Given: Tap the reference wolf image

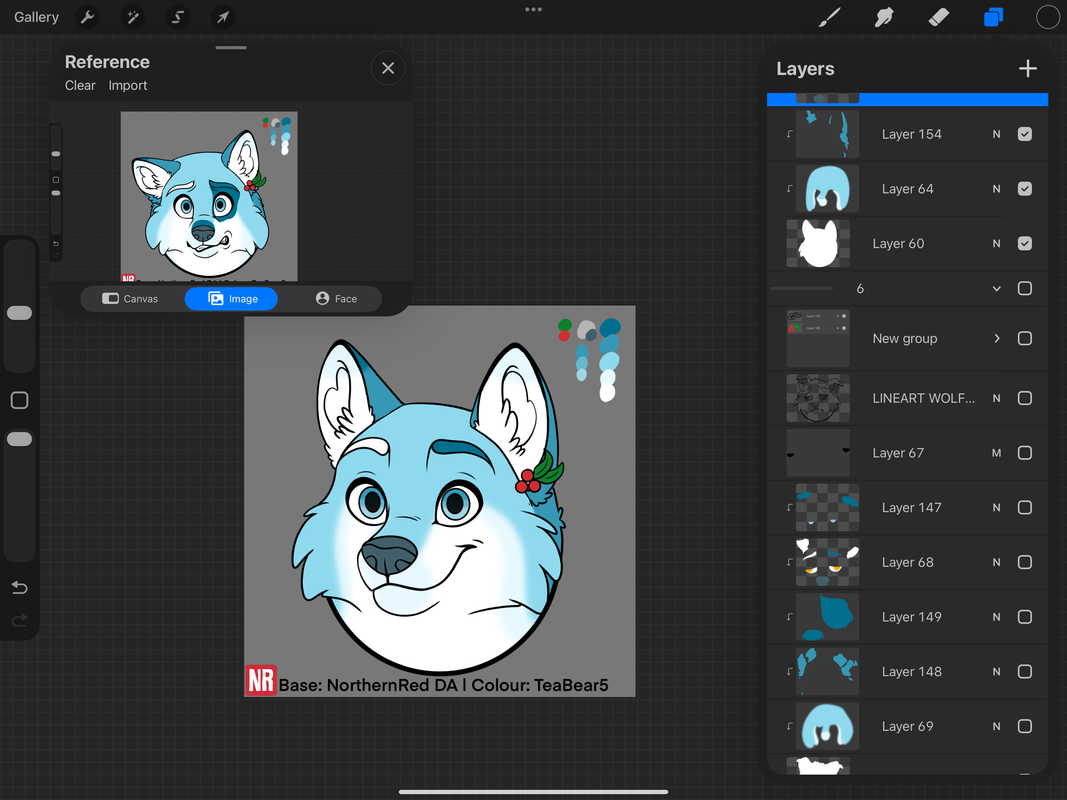Looking at the screenshot, I should tap(209, 197).
